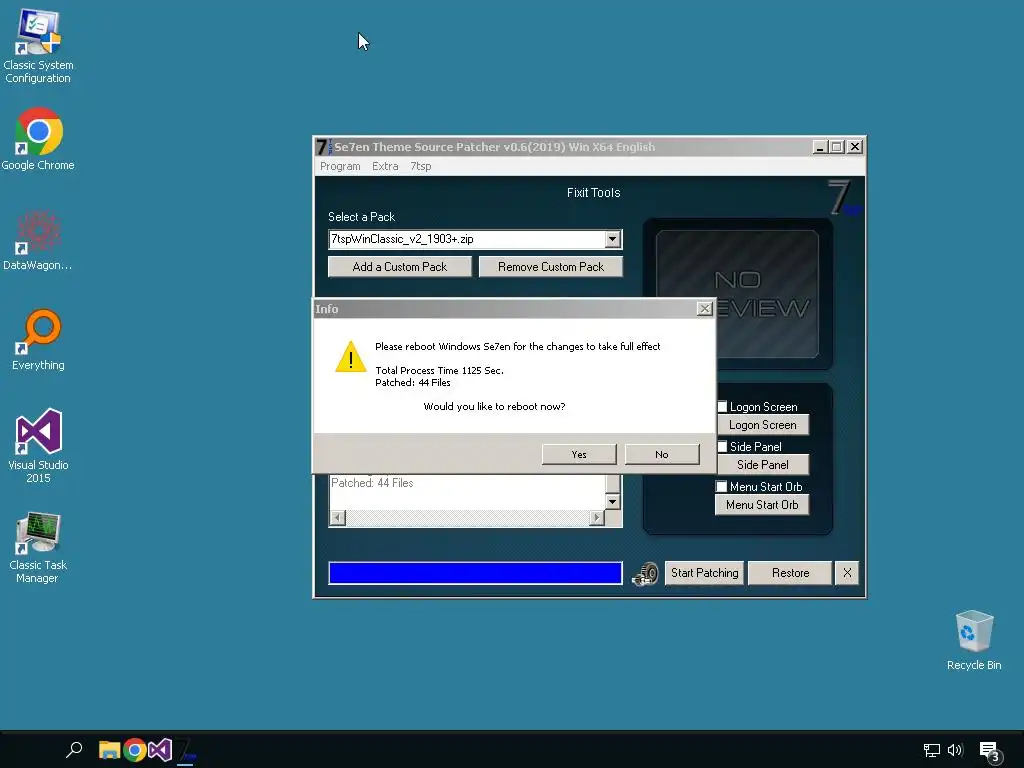Click Remove Custom Pack button
Image resolution: width=1024 pixels, height=768 pixels.
click(551, 266)
